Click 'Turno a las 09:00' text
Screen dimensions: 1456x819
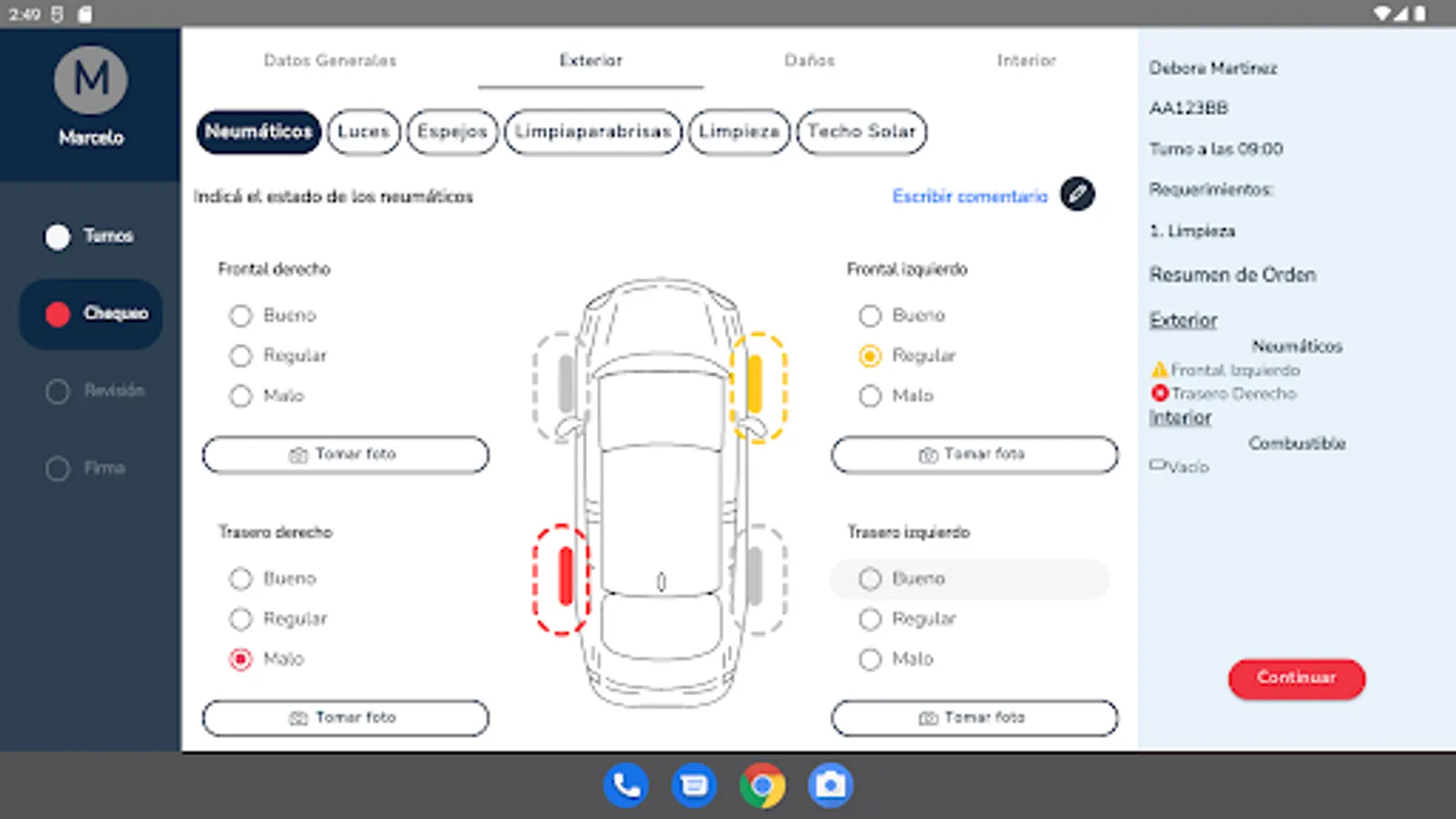click(x=1216, y=148)
